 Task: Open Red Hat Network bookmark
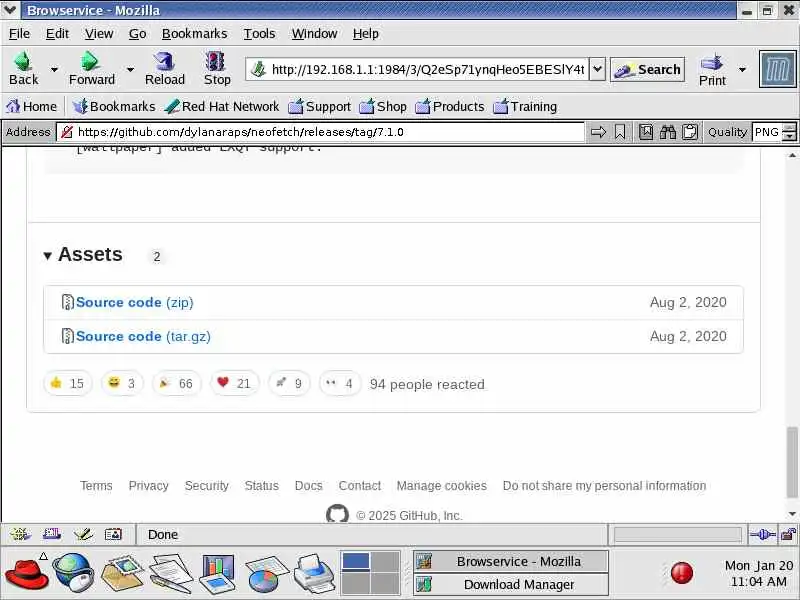[222, 107]
